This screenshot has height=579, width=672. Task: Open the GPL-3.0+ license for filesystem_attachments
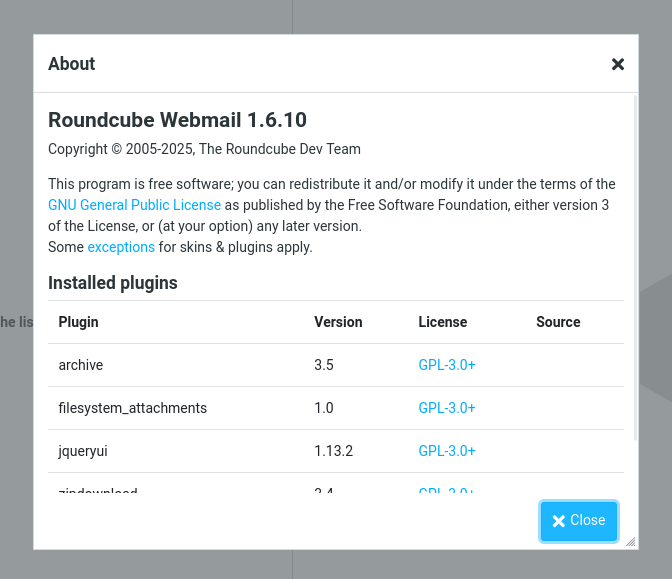(446, 408)
